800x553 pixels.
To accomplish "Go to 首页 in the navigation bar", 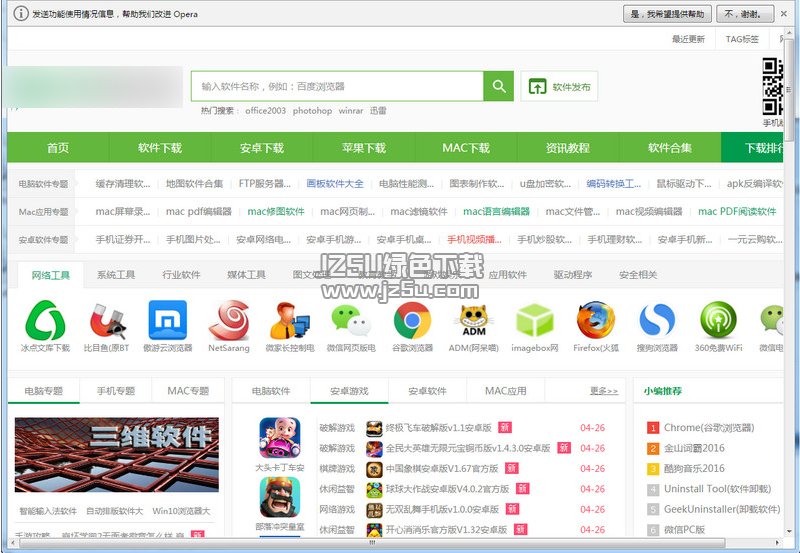I will [58, 148].
